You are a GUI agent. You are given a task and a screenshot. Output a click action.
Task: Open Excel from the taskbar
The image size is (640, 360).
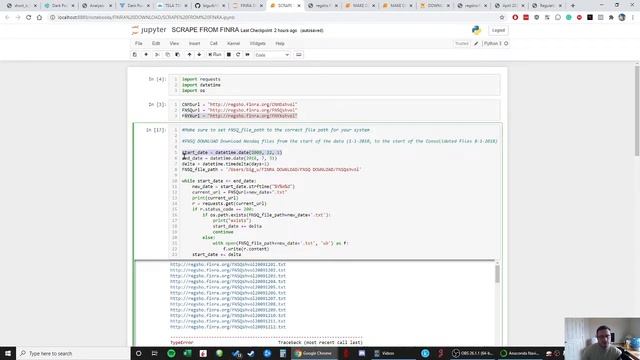click(187, 353)
